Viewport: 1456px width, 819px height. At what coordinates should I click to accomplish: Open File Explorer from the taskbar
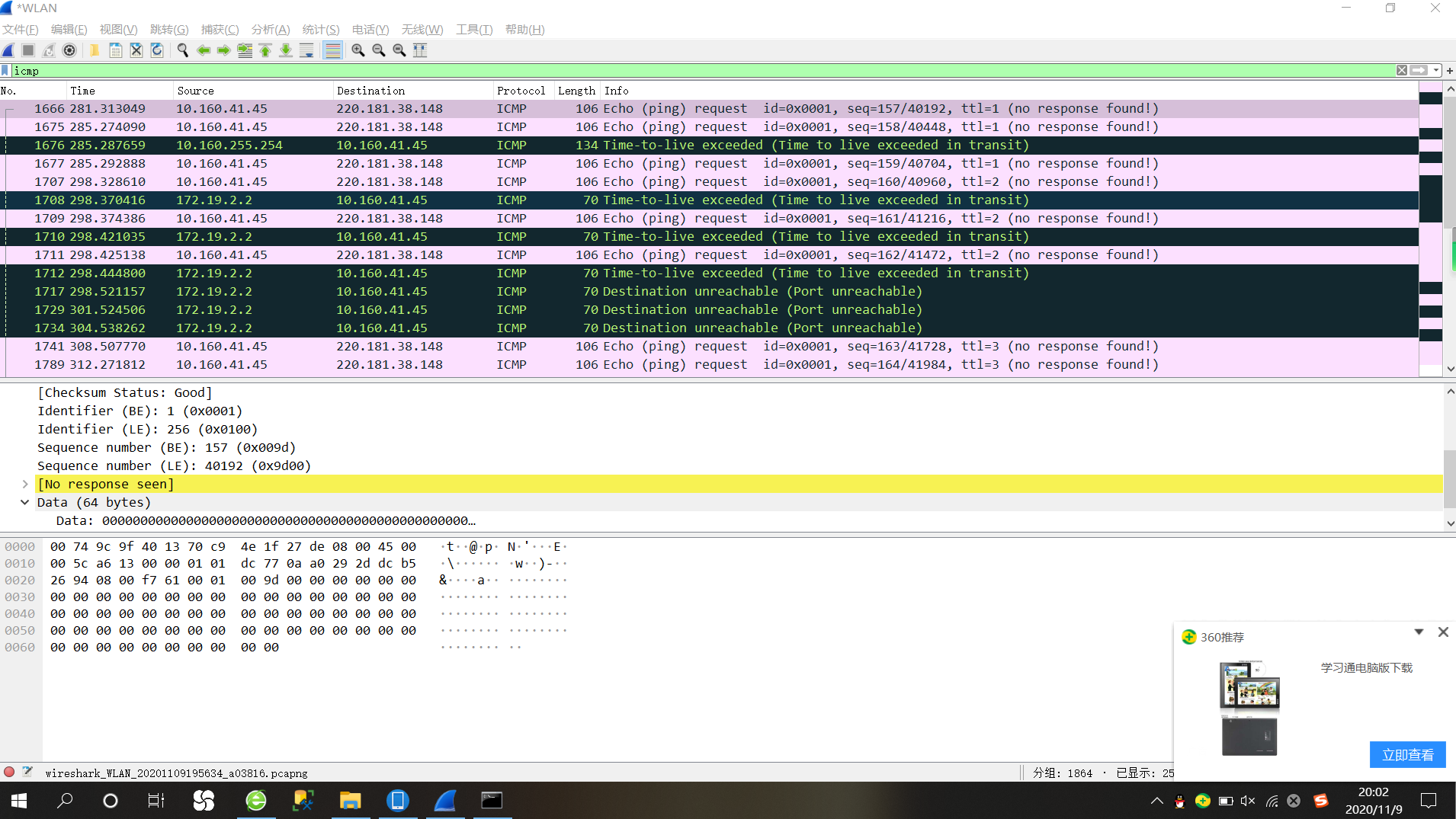(350, 801)
